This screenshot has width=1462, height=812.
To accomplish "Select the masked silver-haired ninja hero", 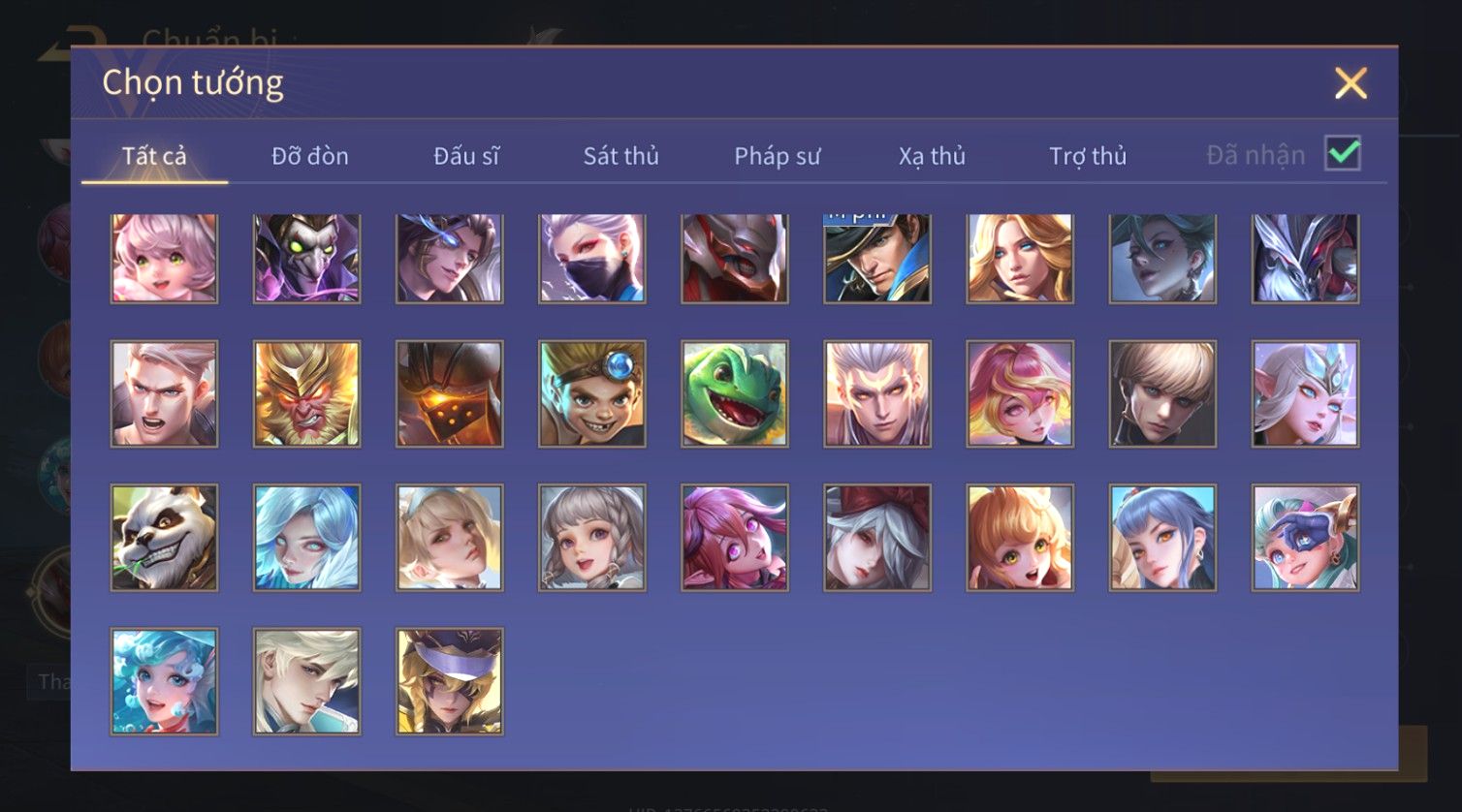I will point(592,259).
